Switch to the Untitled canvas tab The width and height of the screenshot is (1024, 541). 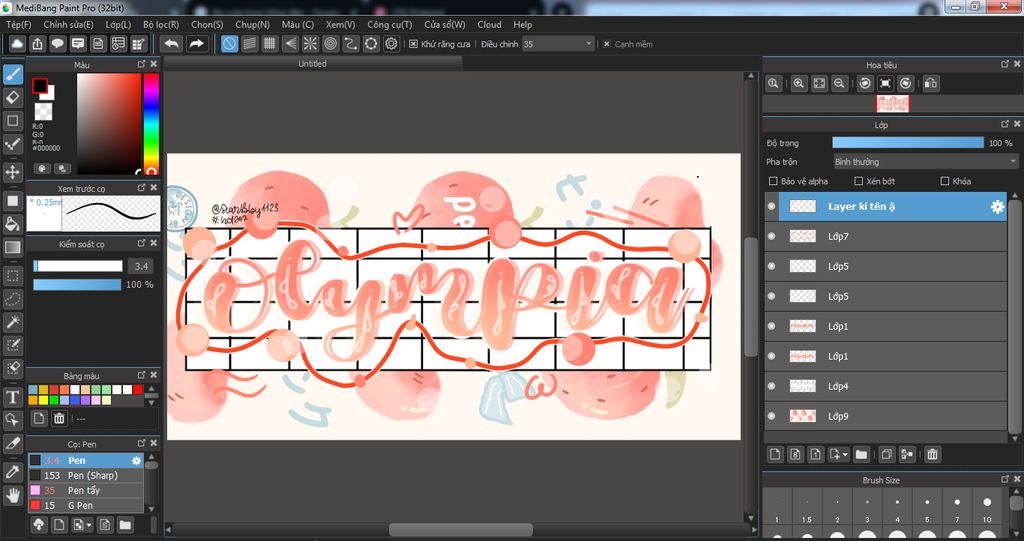(x=312, y=63)
